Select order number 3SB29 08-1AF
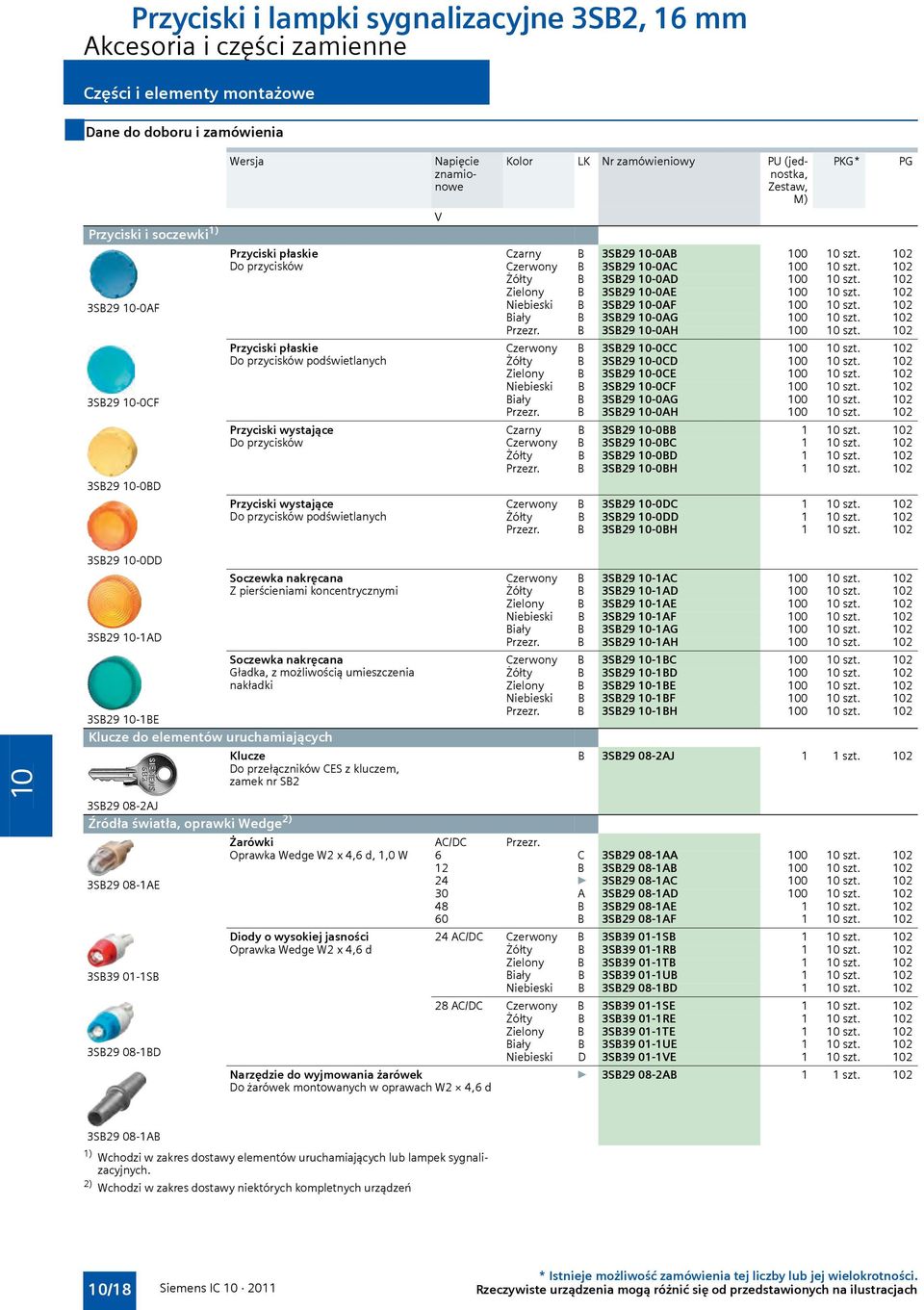924x1310 pixels. coord(639,919)
